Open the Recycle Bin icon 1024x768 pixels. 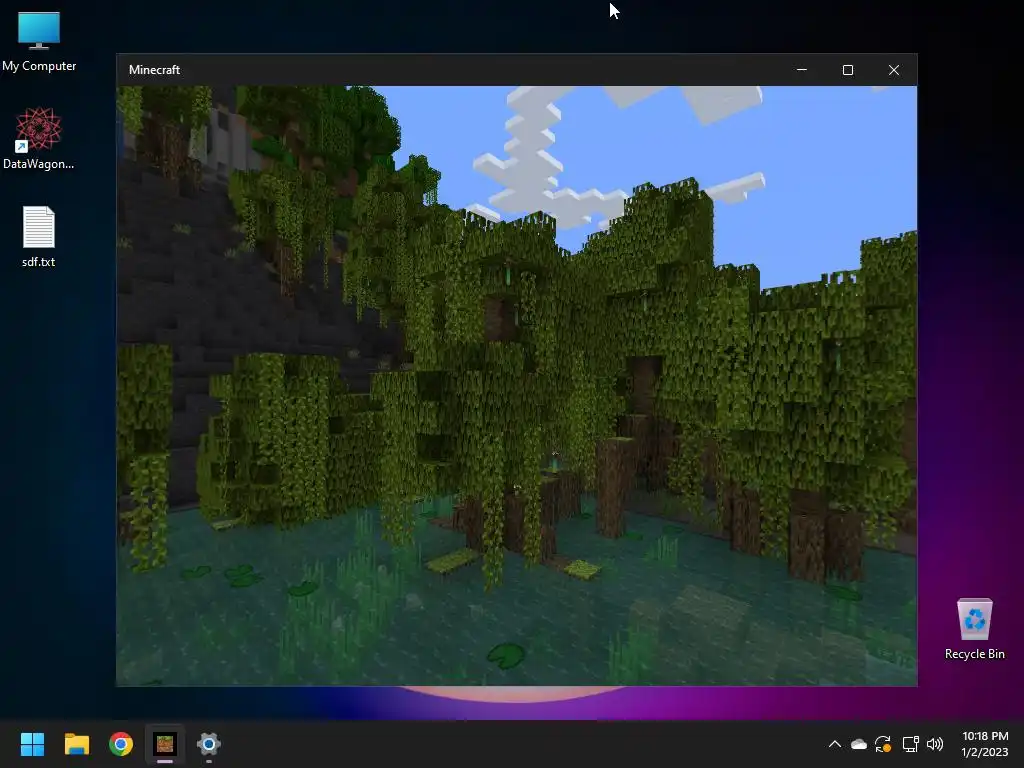click(x=974, y=619)
